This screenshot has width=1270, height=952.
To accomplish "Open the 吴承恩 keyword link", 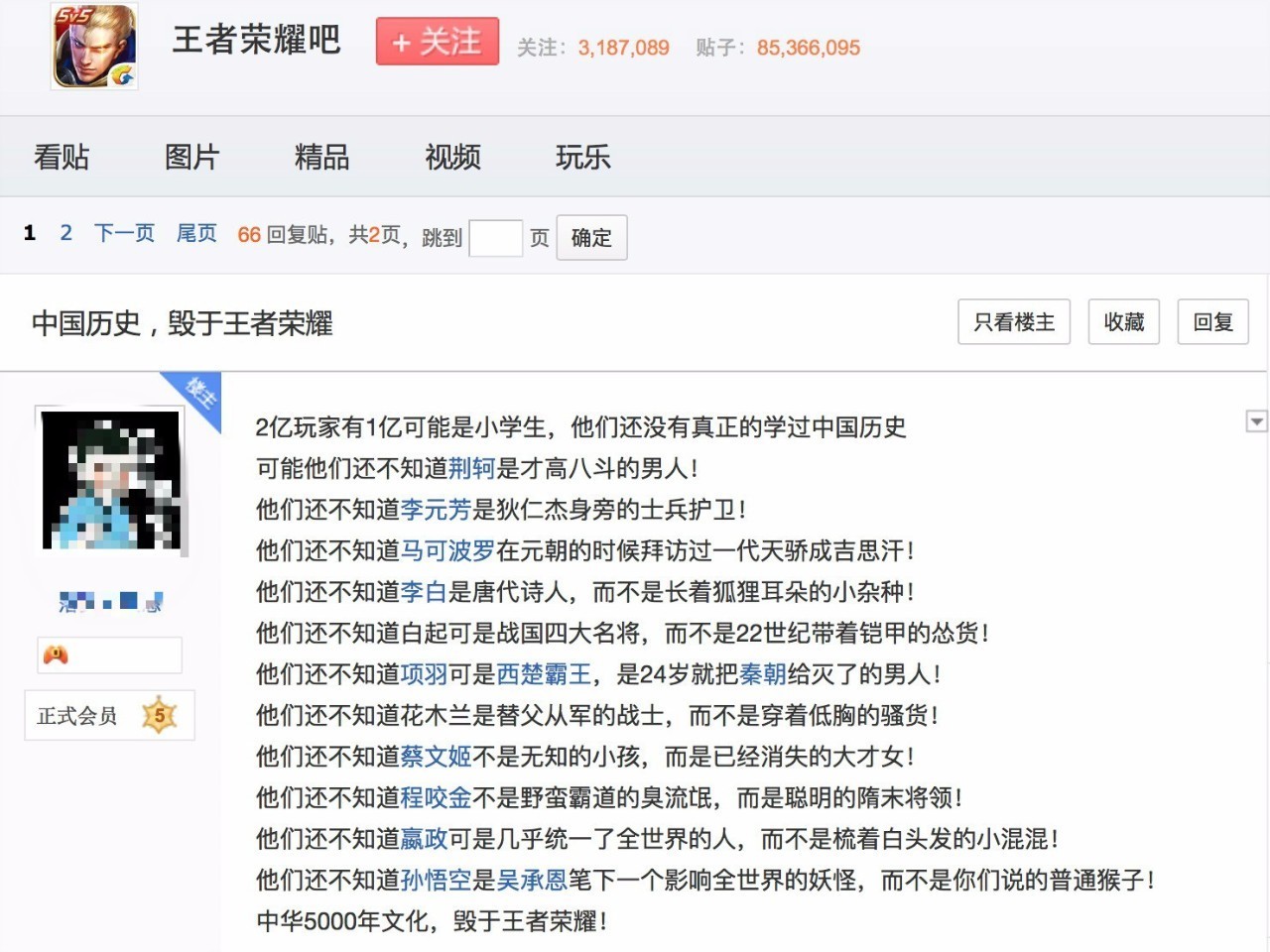I will tap(532, 880).
